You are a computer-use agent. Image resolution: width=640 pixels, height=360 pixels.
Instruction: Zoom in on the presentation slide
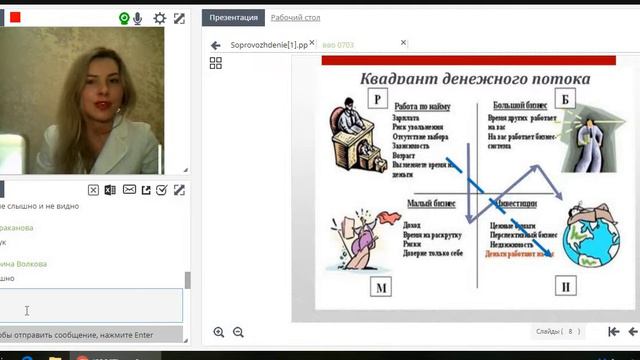(x=219, y=332)
